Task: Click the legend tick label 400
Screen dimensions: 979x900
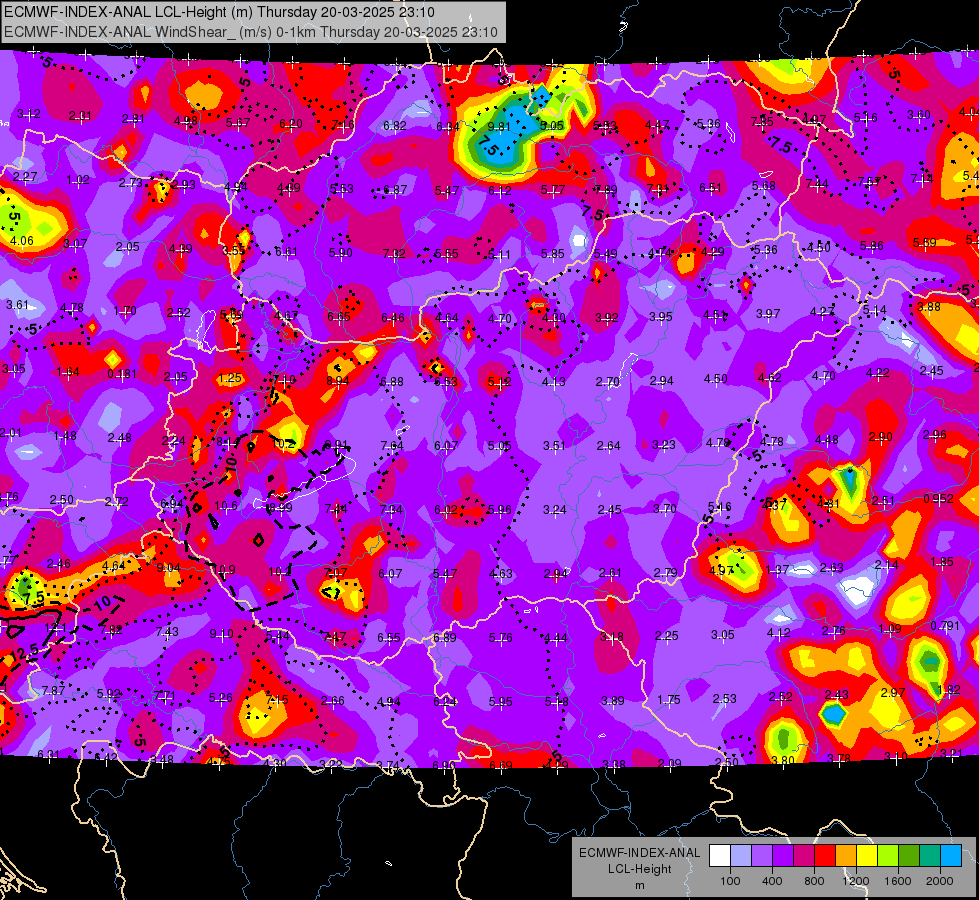Action: pyautogui.click(x=772, y=881)
